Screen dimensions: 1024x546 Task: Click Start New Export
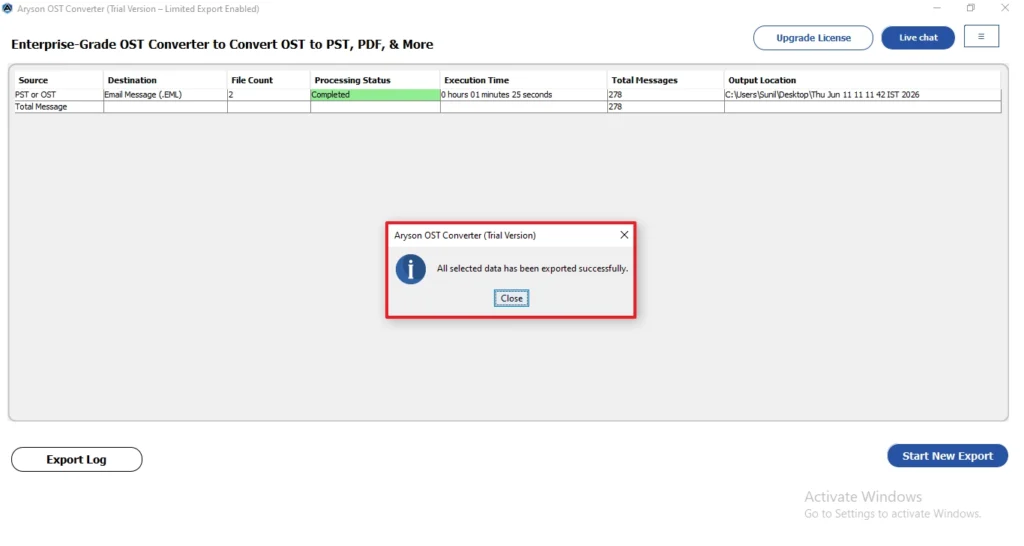point(947,456)
